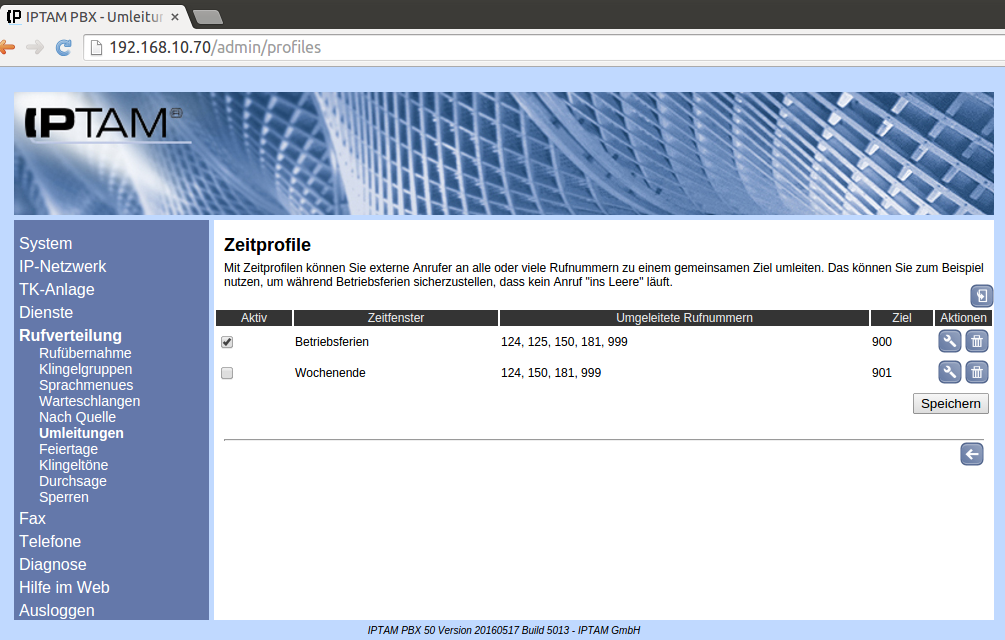Open Klingelgruppen in the sidebar
Image resolution: width=1005 pixels, height=640 pixels.
click(85, 369)
